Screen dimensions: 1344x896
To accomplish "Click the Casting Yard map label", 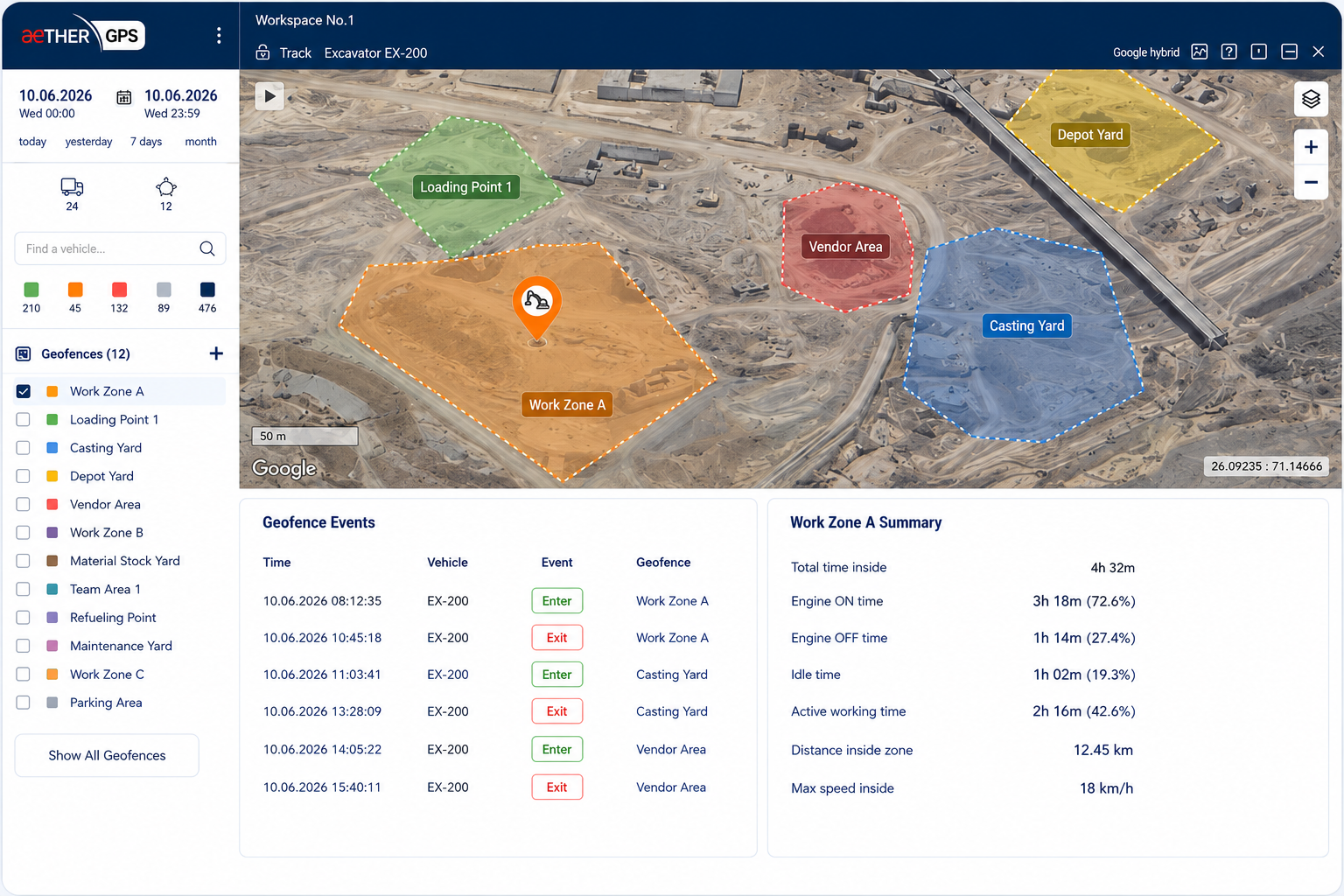I will [x=1027, y=325].
